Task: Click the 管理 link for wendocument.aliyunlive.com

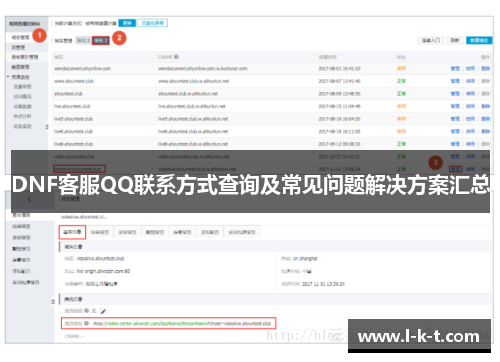Action: 455,69
